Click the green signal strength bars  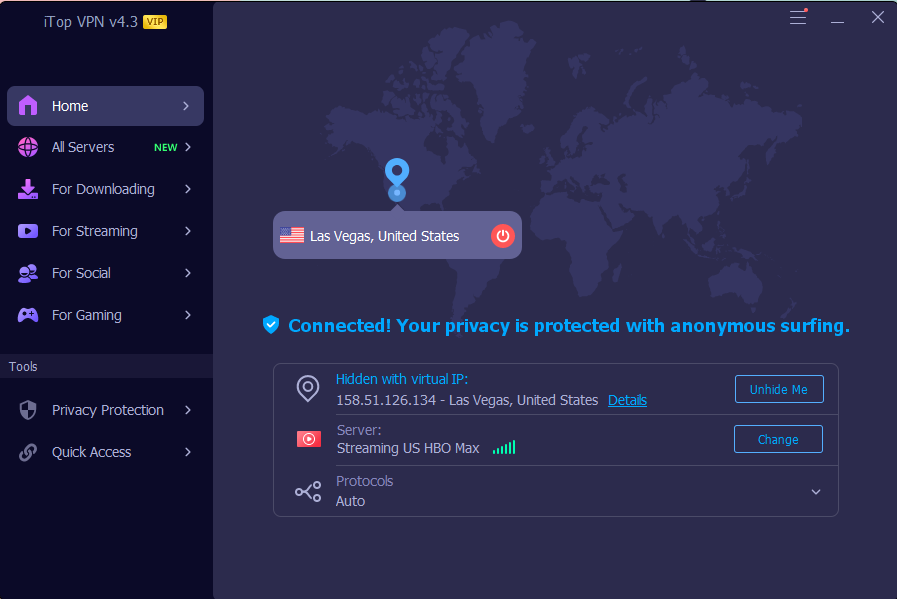click(x=504, y=447)
